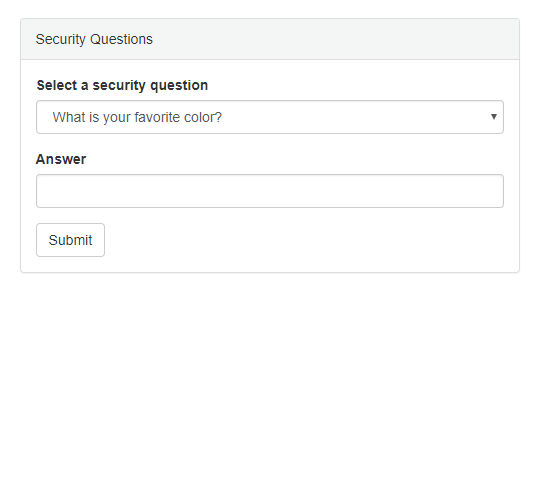This screenshot has height=484, width=539.
Task: Click the Submit button
Action: pyautogui.click(x=70, y=240)
